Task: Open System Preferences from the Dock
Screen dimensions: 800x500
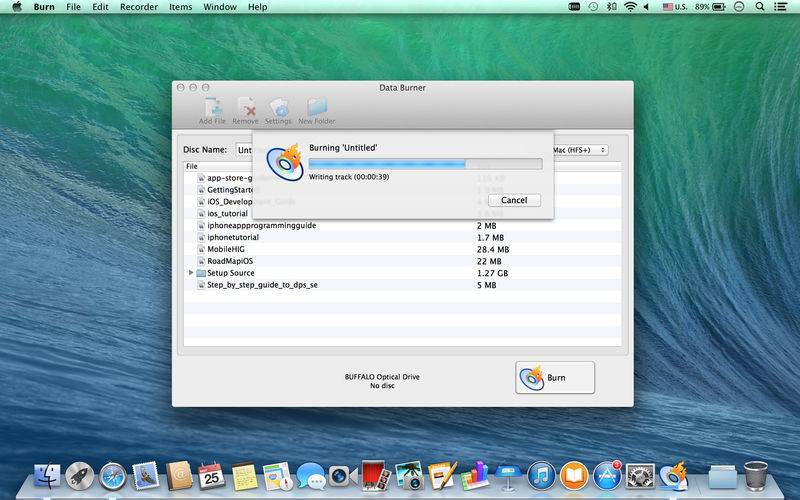Action: (640, 477)
